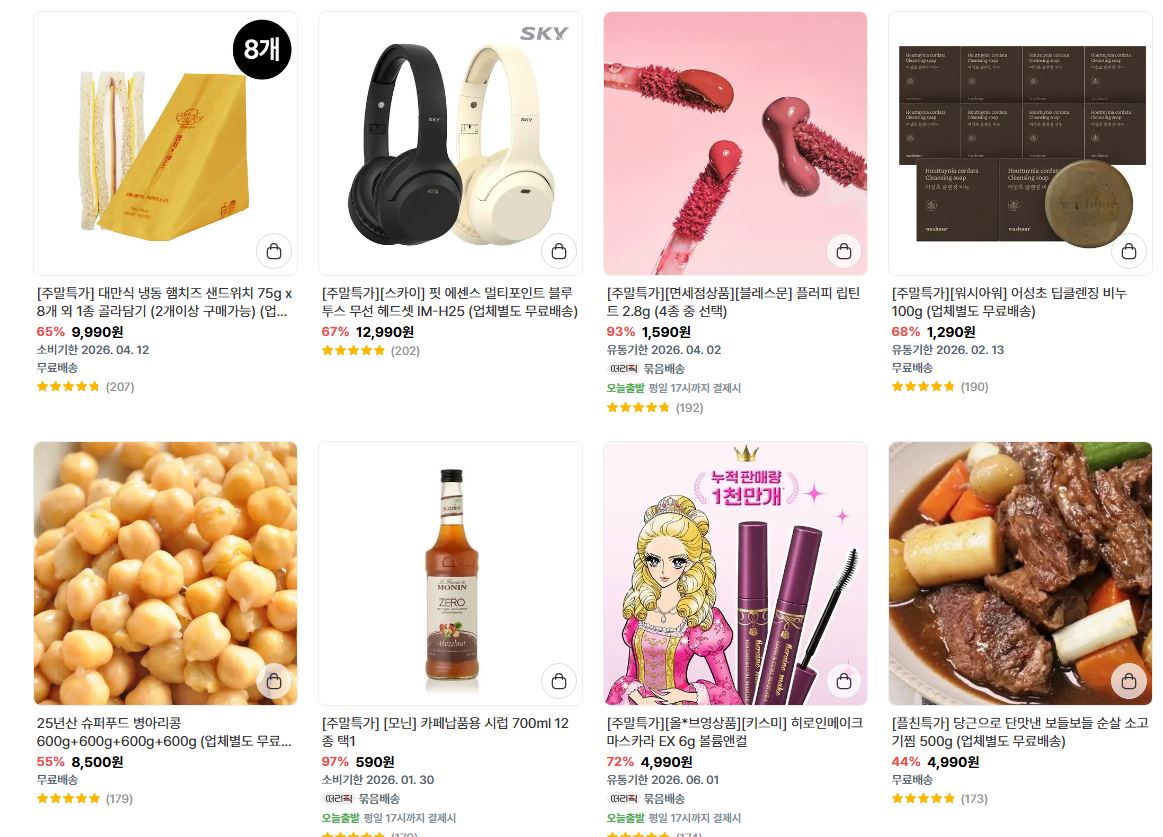
Task: View the Monin Zero syrup bottle image
Action: [450, 574]
